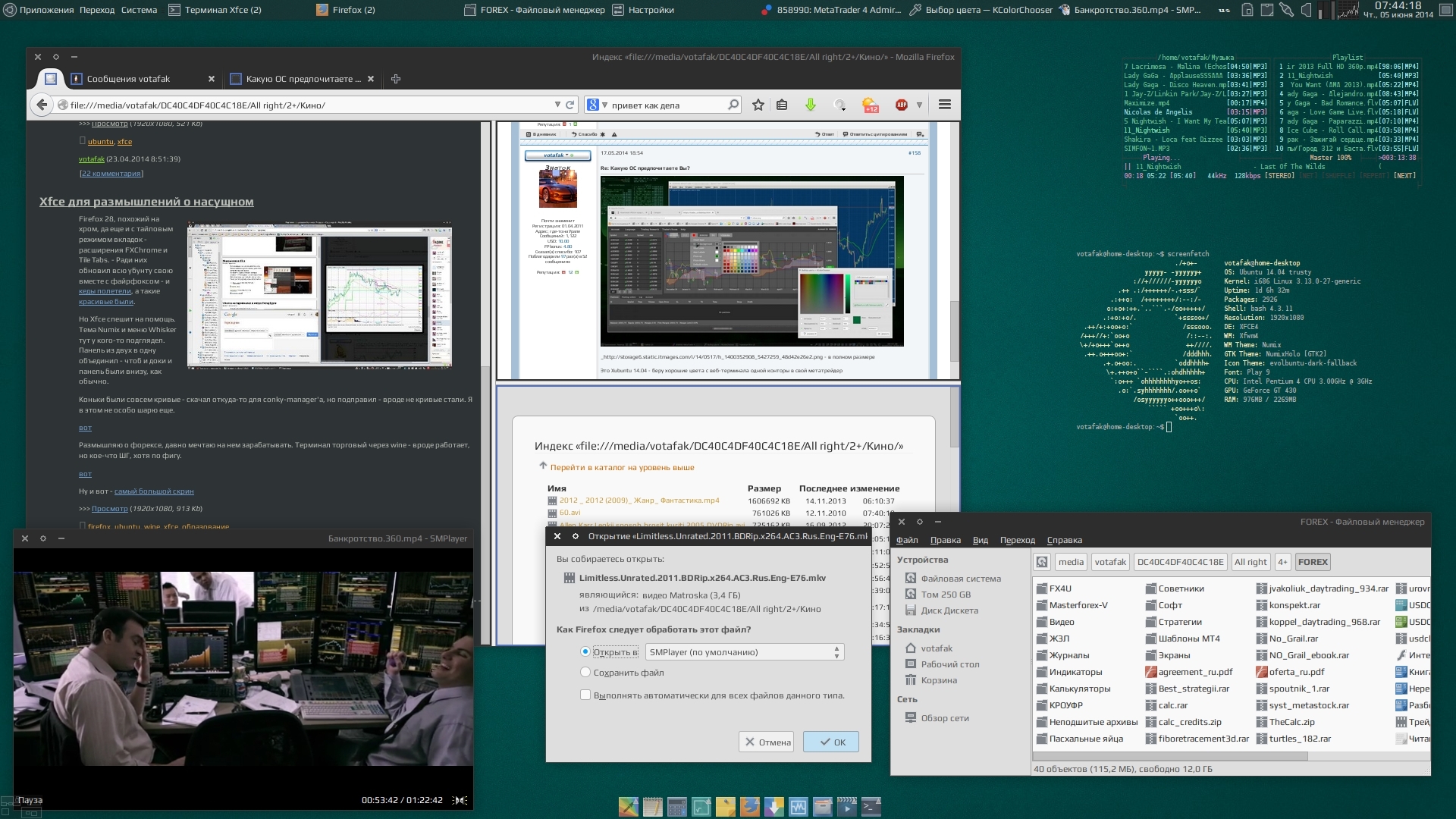Open Firefox bookmarks list icon
The image size is (1456, 819).
pos(782,105)
